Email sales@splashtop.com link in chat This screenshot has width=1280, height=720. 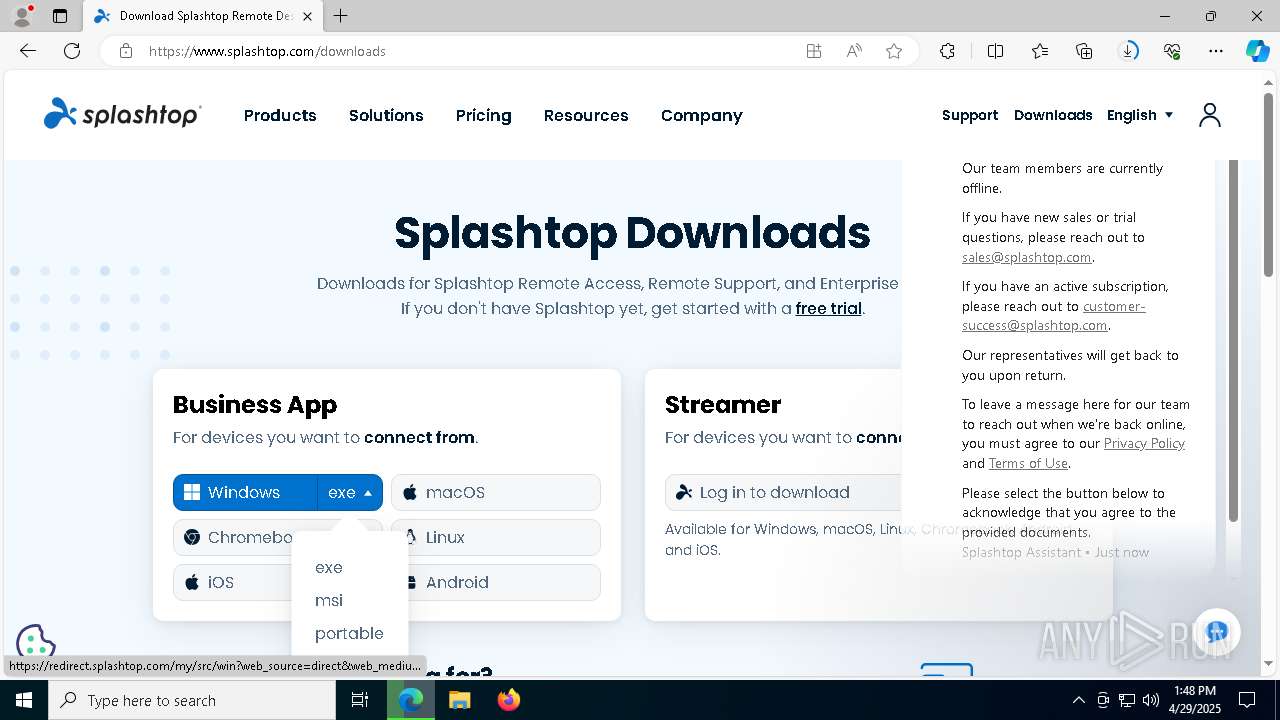pyautogui.click(x=1026, y=257)
